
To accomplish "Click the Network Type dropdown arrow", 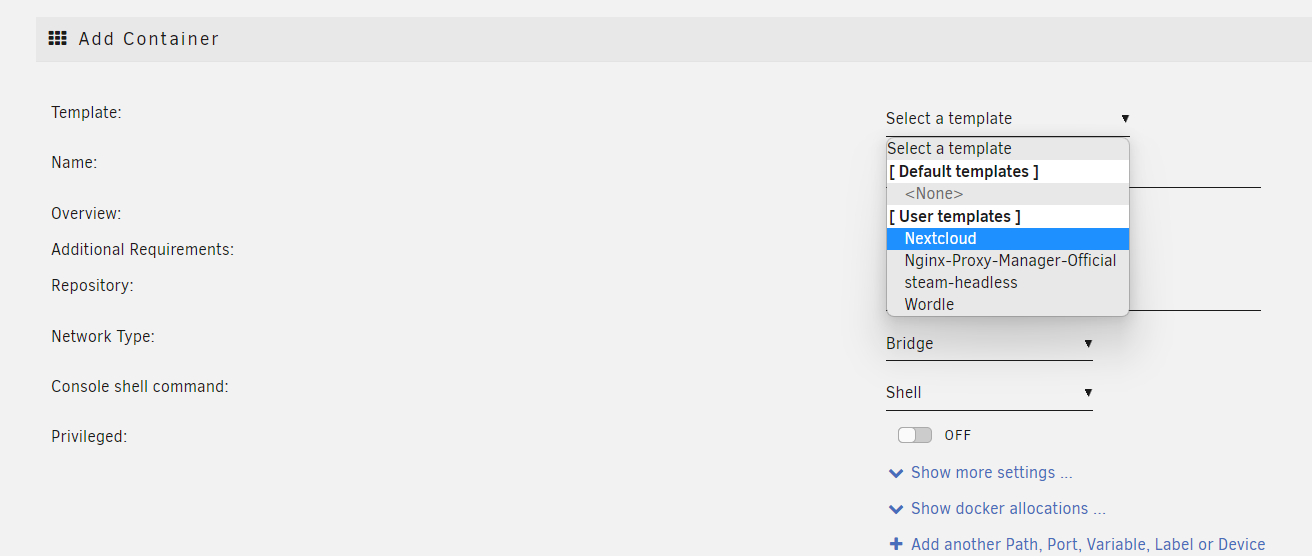I will click(1088, 343).
